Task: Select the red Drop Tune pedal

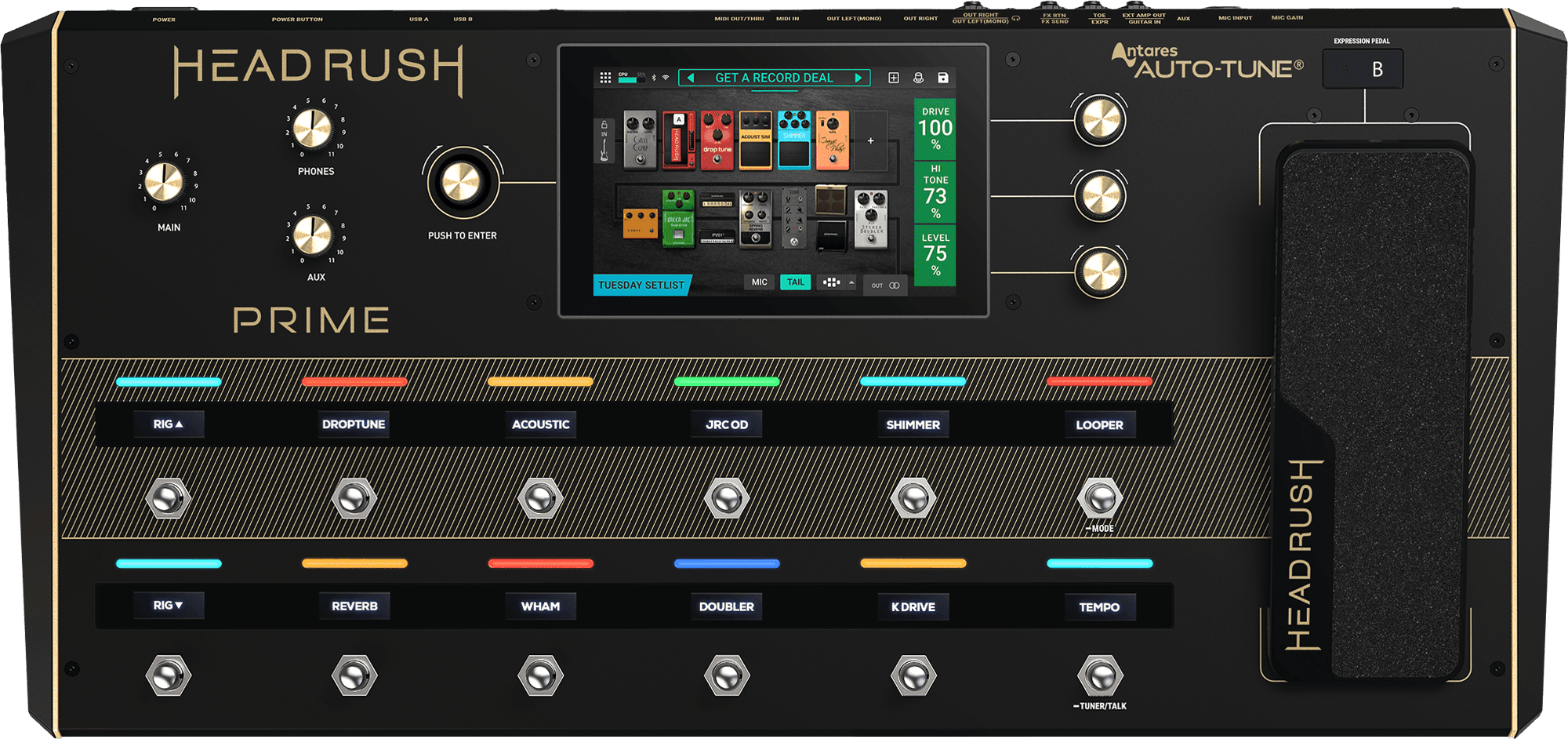Action: click(x=717, y=140)
